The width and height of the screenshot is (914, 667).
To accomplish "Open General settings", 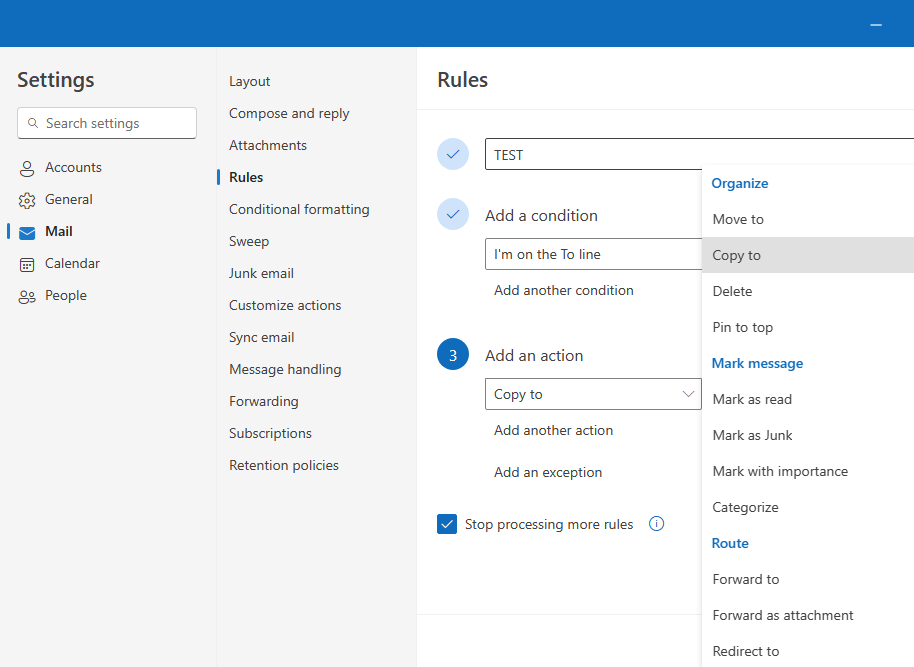I will pyautogui.click(x=69, y=199).
